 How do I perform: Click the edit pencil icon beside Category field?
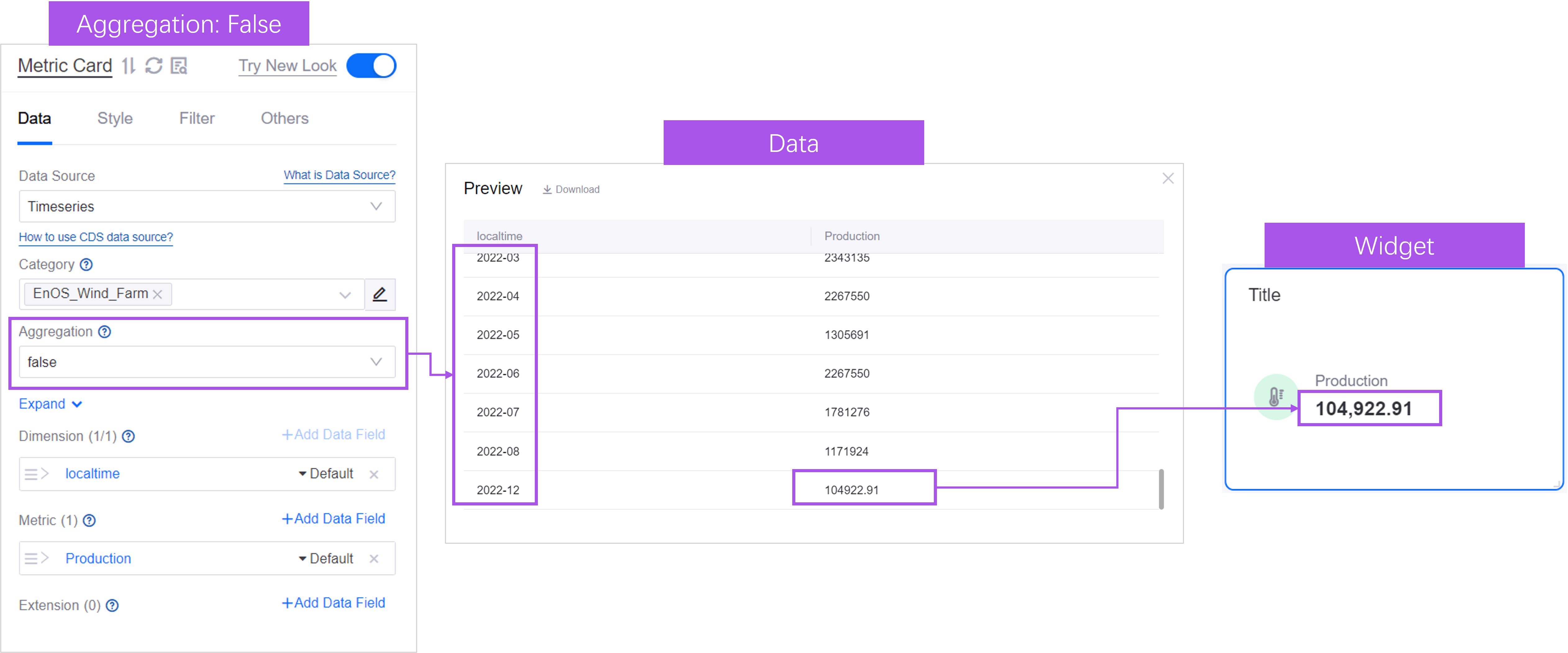pos(379,294)
